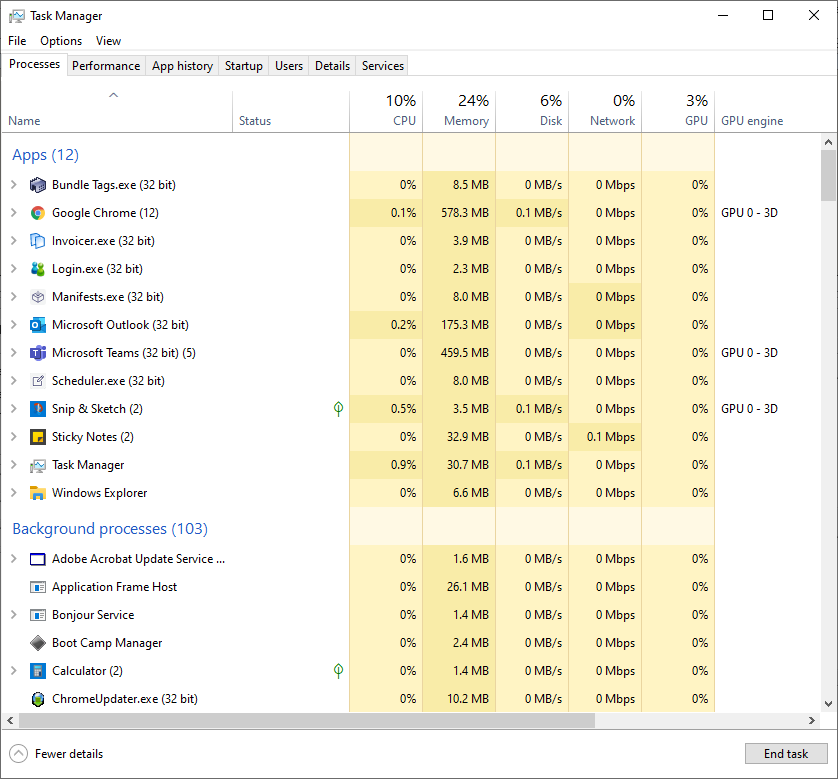Click the Adobe Acrobat Update Service icon
Image resolution: width=838 pixels, height=779 pixels.
point(37,559)
